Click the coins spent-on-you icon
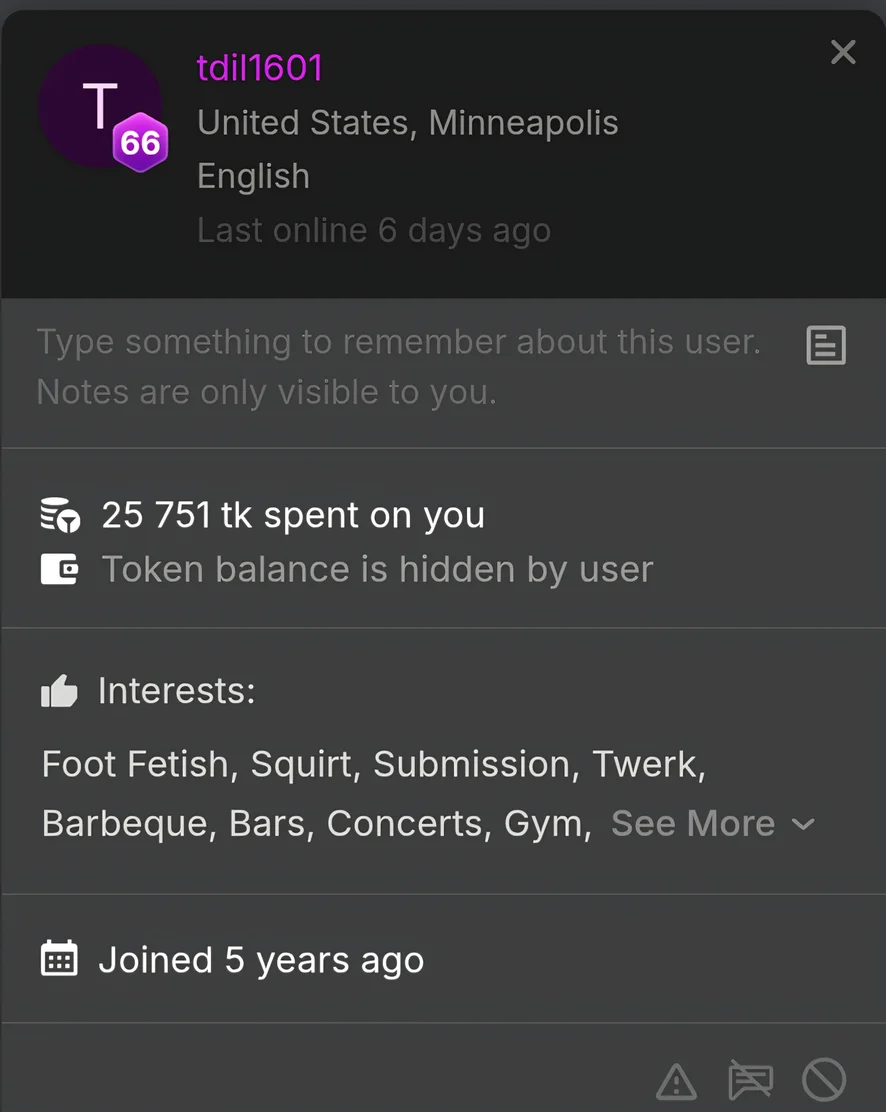This screenshot has width=886, height=1112. point(60,515)
